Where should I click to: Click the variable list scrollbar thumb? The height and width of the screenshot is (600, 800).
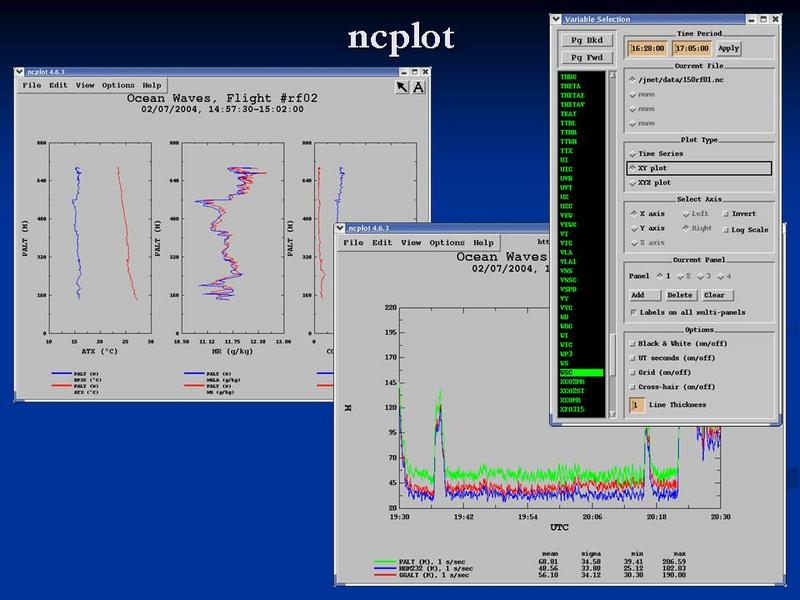pyautogui.click(x=613, y=354)
